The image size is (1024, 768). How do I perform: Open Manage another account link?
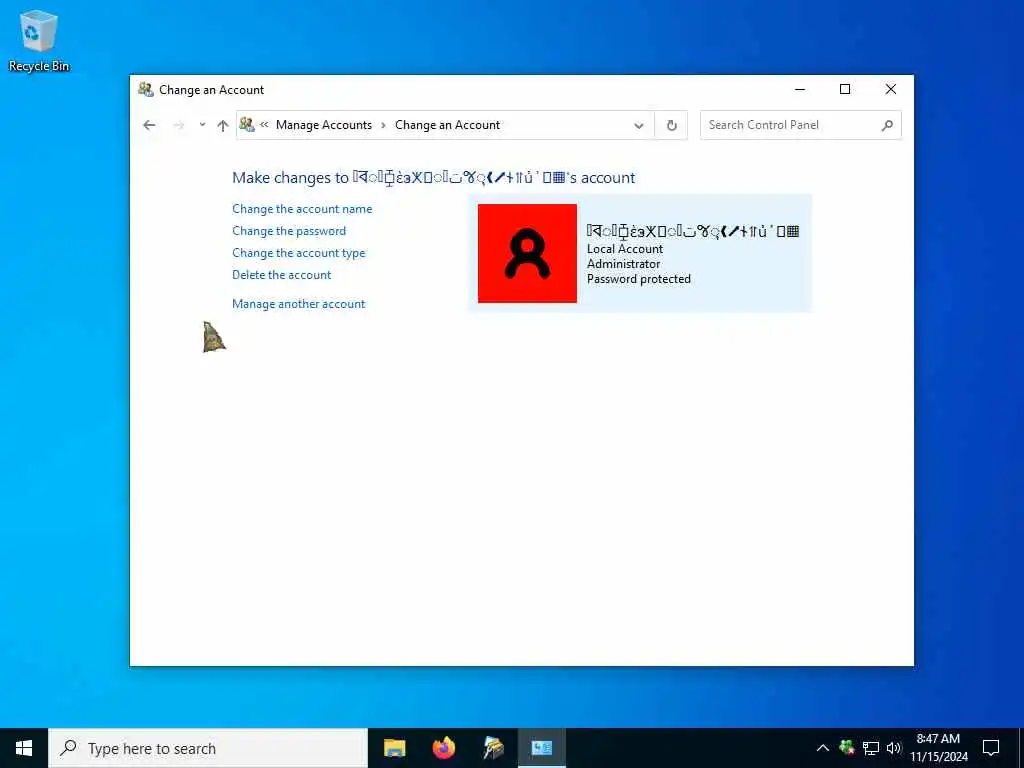point(298,304)
